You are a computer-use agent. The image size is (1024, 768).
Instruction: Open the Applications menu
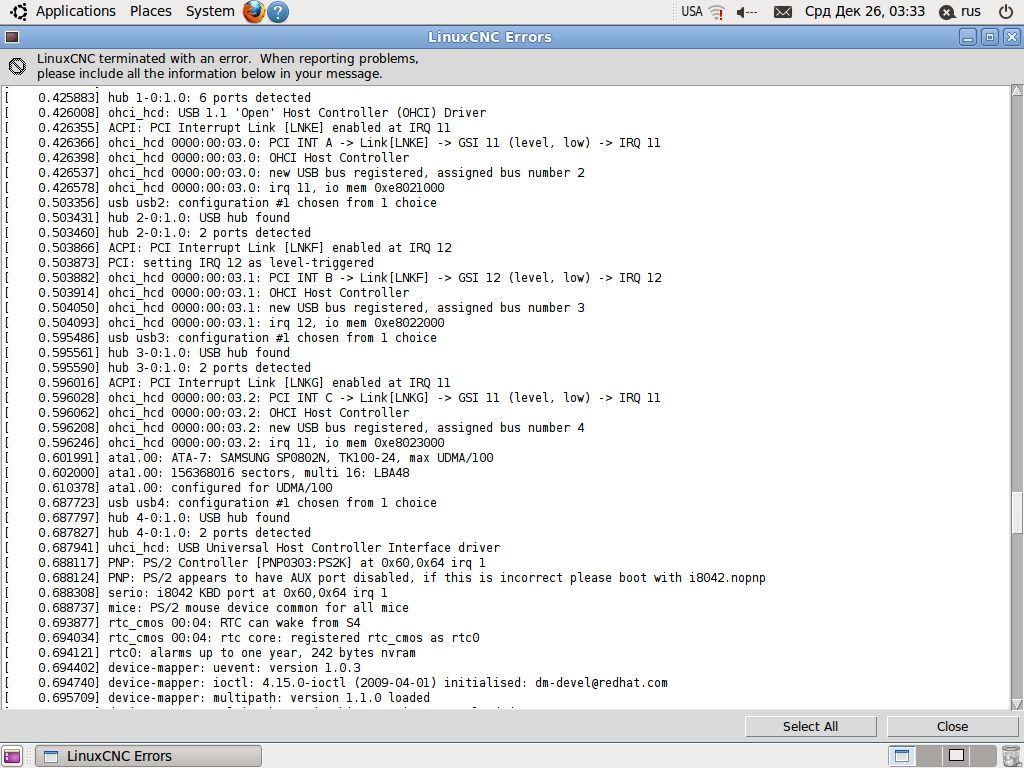pos(75,11)
